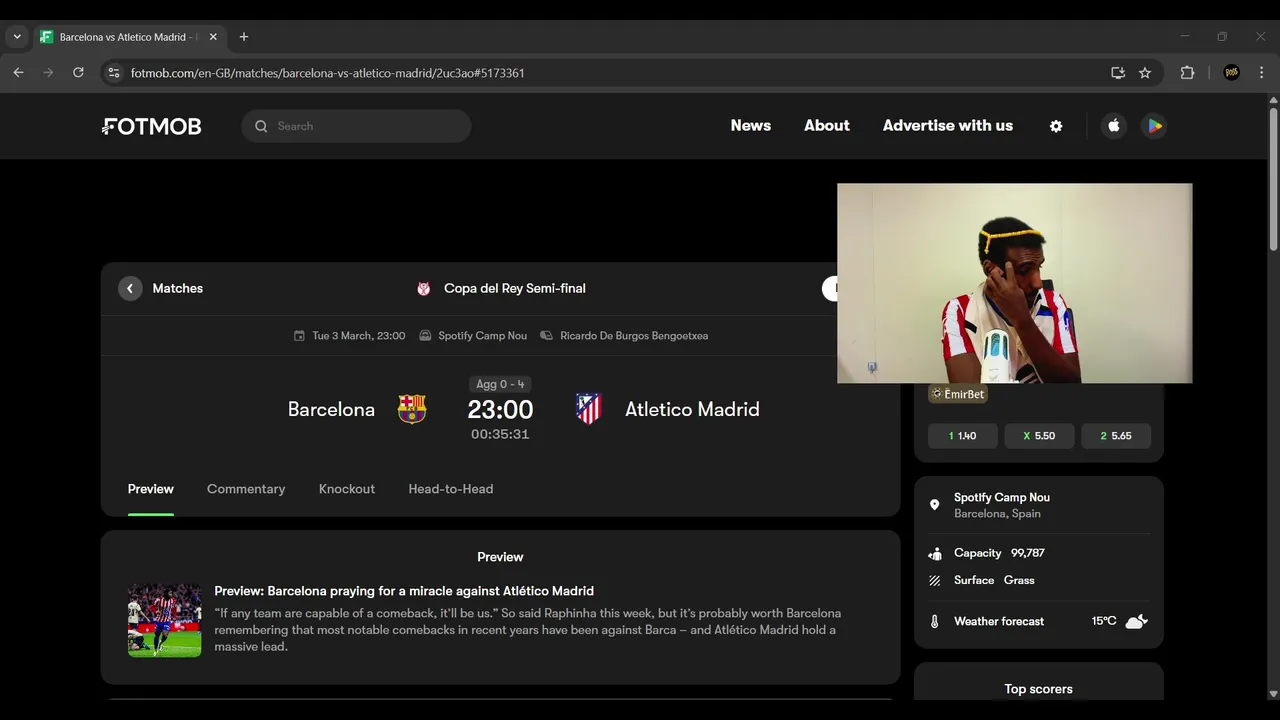Click the browser back arrow
The image size is (1280, 720).
(18, 73)
